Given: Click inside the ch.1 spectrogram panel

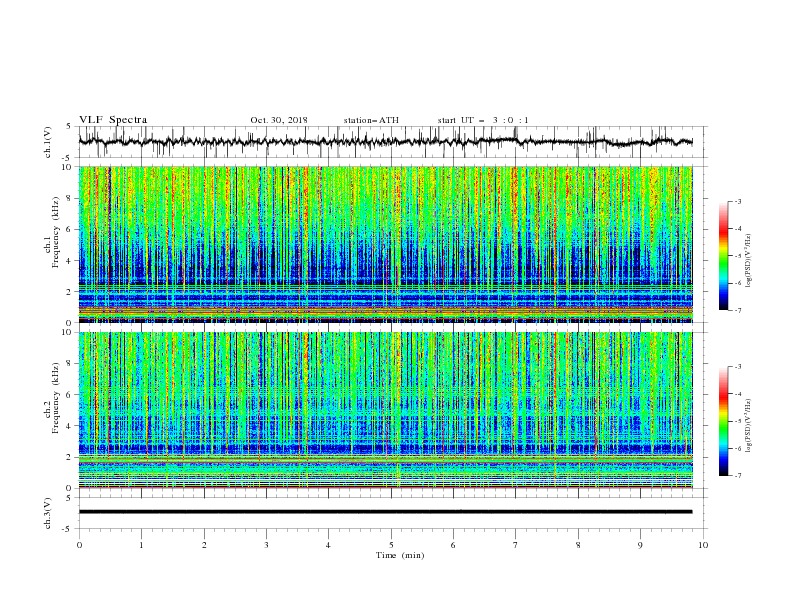Looking at the screenshot, I should point(385,244).
